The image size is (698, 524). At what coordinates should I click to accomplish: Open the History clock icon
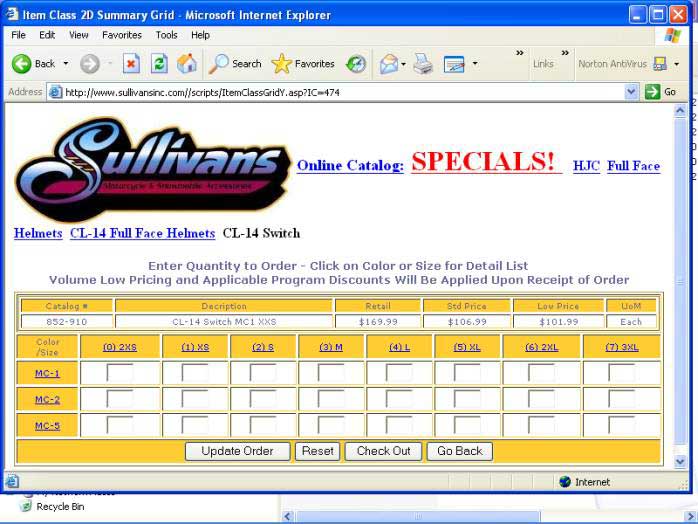(x=356, y=64)
